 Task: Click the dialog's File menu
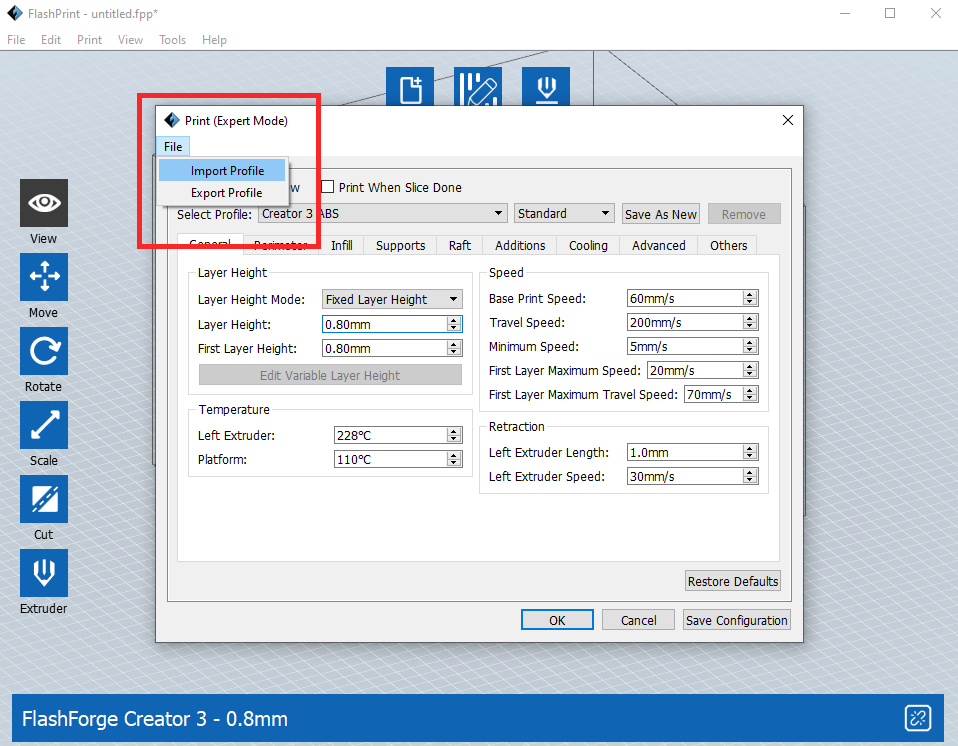[173, 147]
